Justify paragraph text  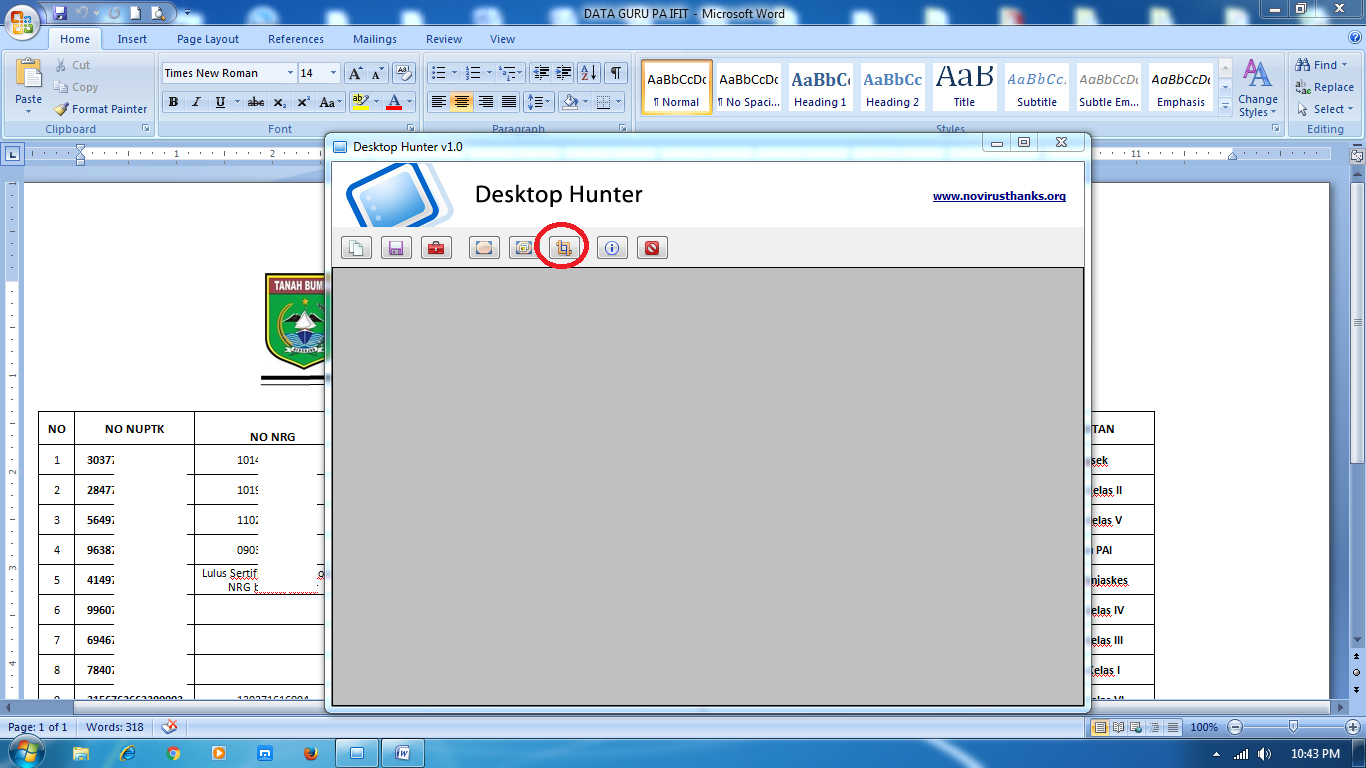pos(509,102)
